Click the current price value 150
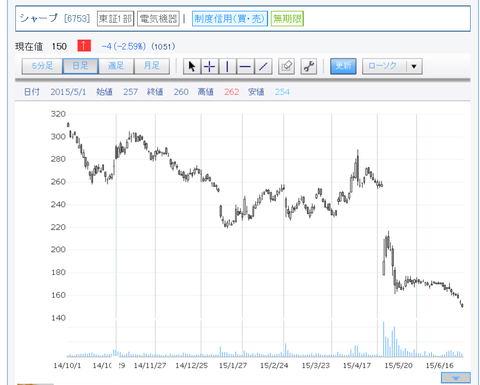 (59, 46)
